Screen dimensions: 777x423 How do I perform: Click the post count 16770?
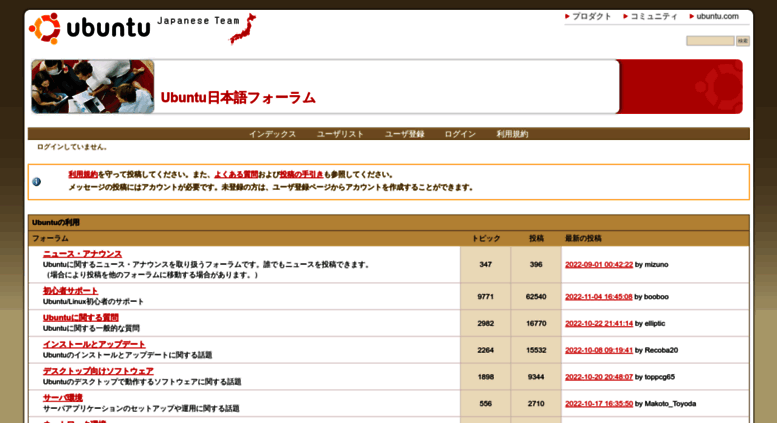(536, 323)
